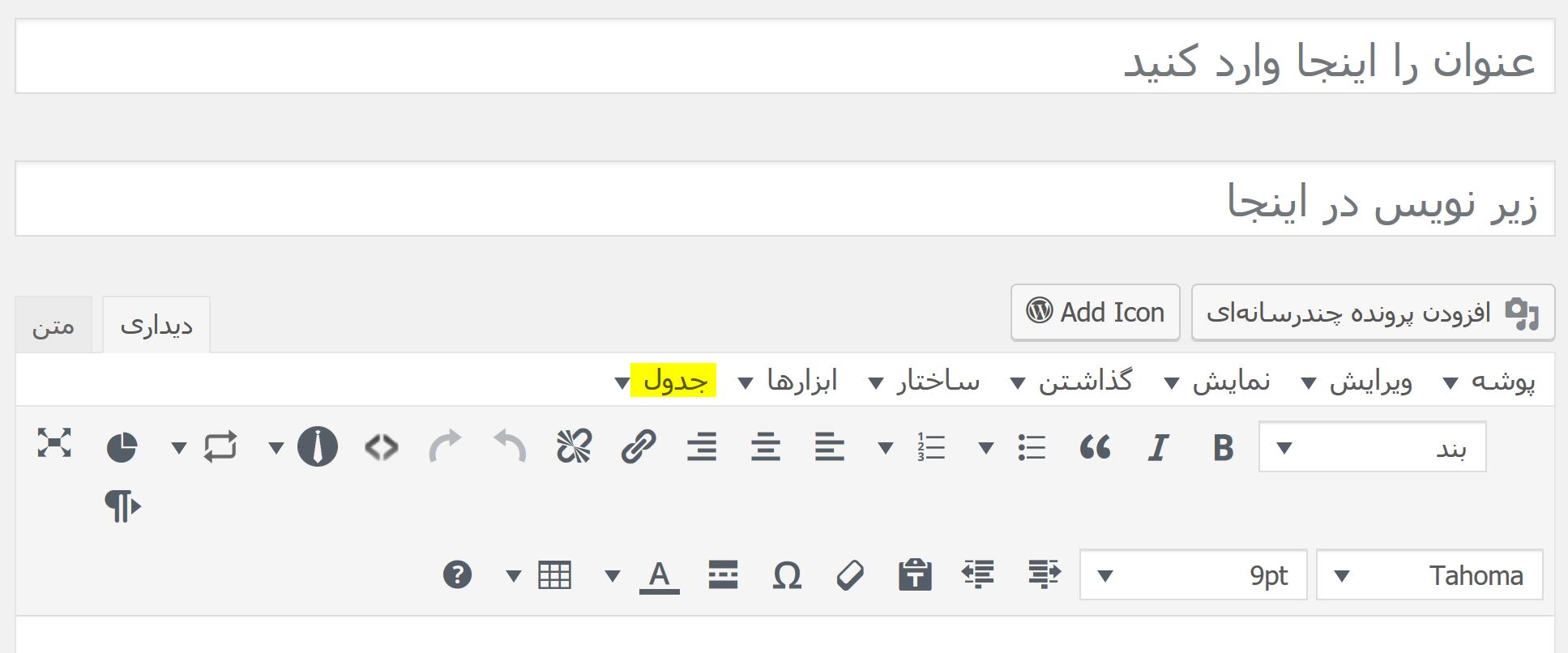Click the remove link icon

coord(574,447)
